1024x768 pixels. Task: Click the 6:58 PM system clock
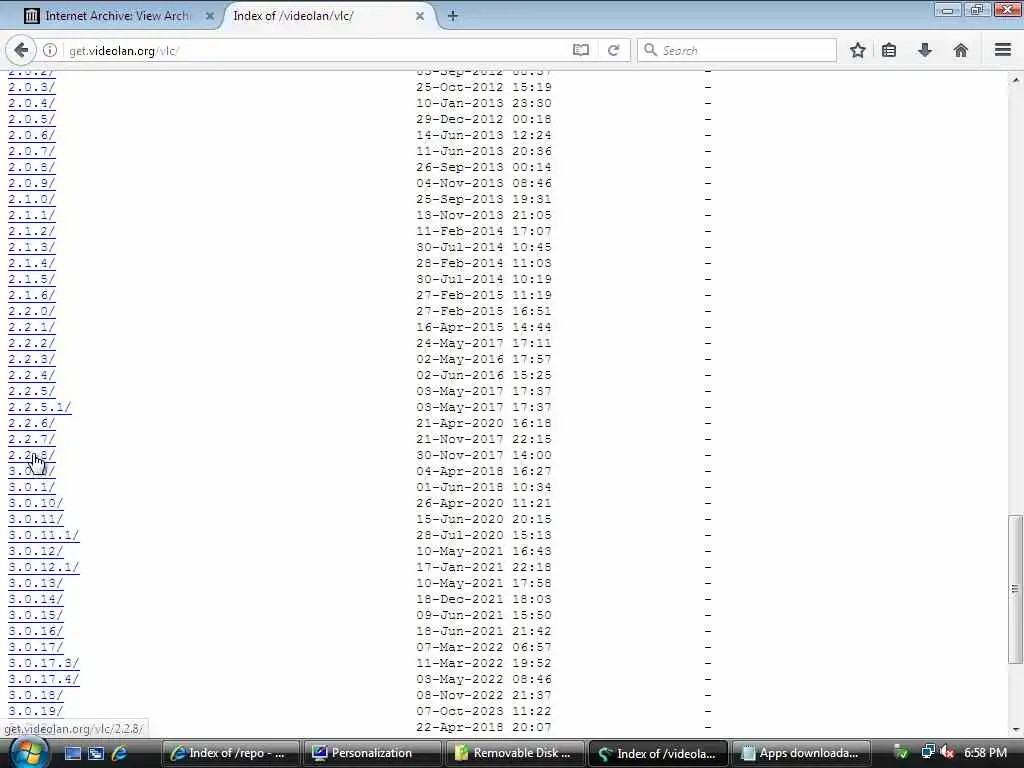click(x=985, y=753)
